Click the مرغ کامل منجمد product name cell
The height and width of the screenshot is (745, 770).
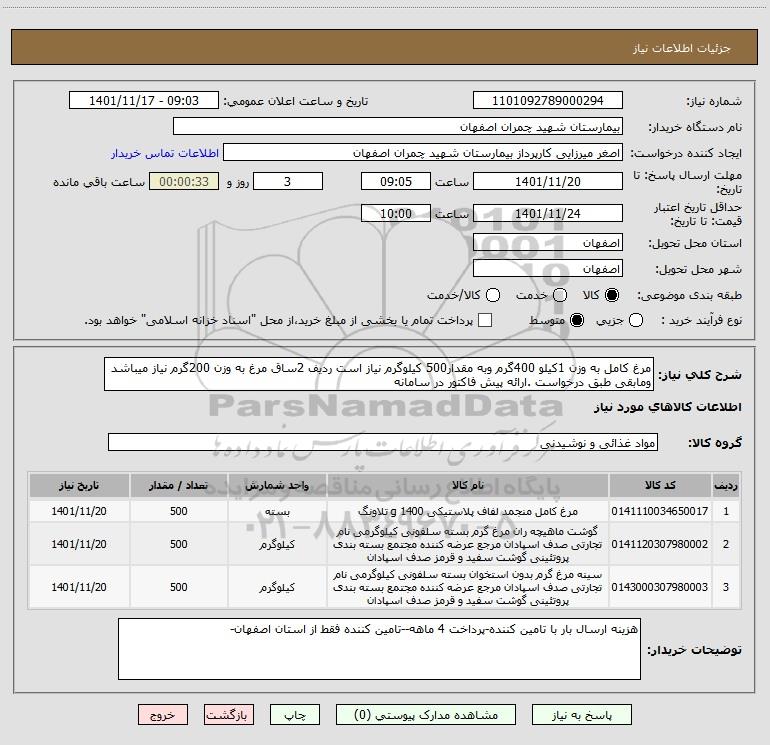click(468, 511)
